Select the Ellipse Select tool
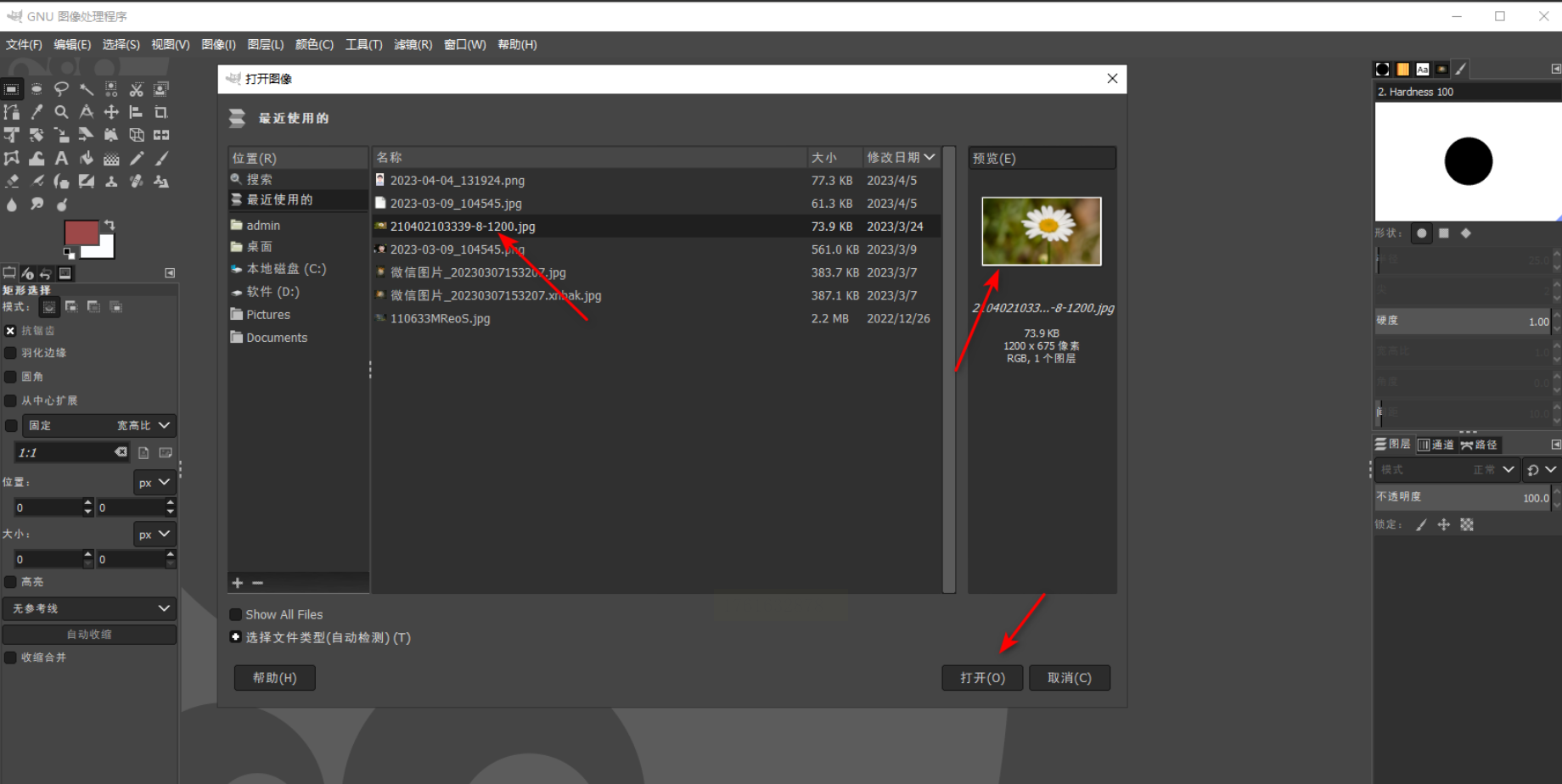 (x=37, y=89)
